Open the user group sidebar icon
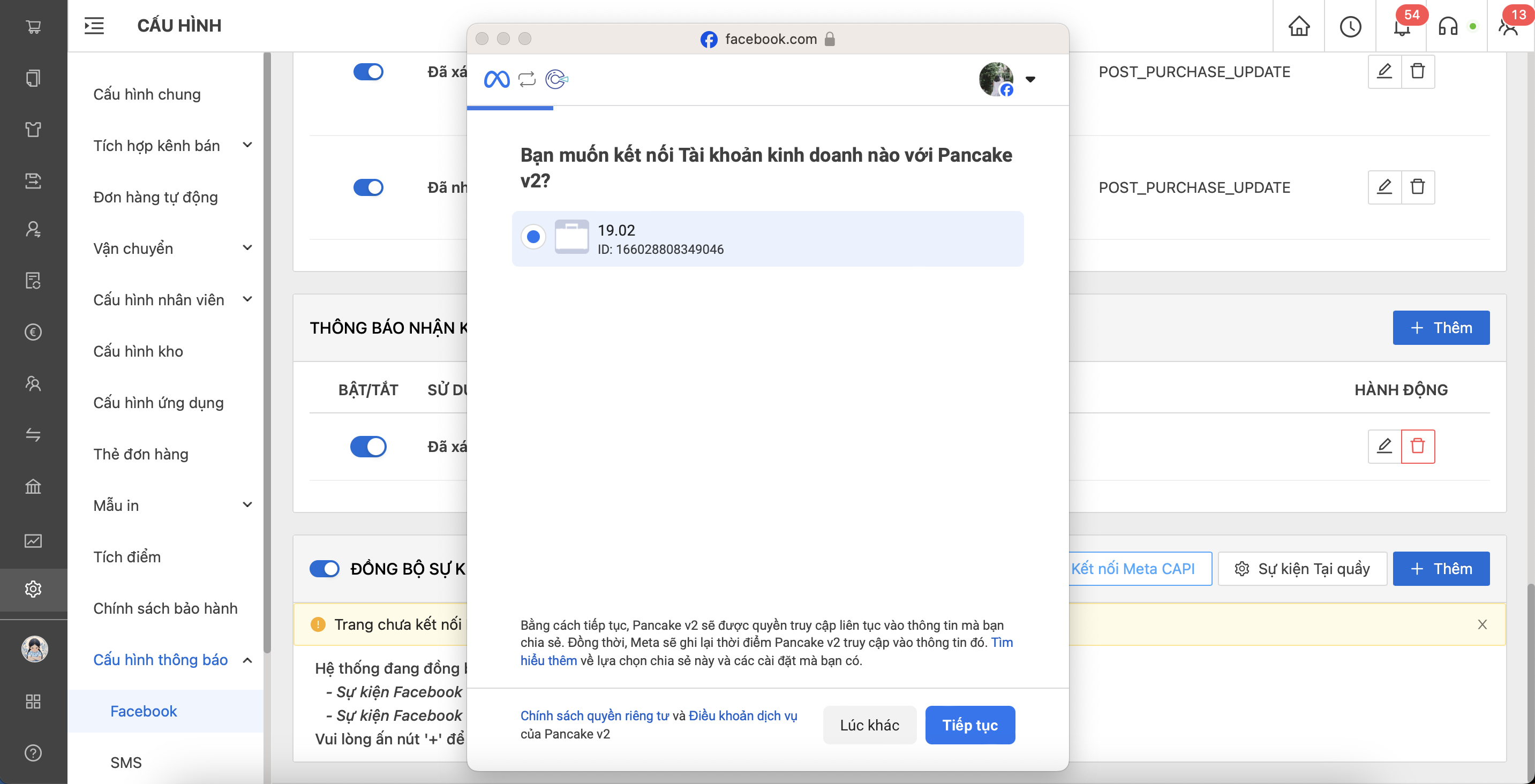The width and height of the screenshot is (1535, 784). pyautogui.click(x=33, y=383)
